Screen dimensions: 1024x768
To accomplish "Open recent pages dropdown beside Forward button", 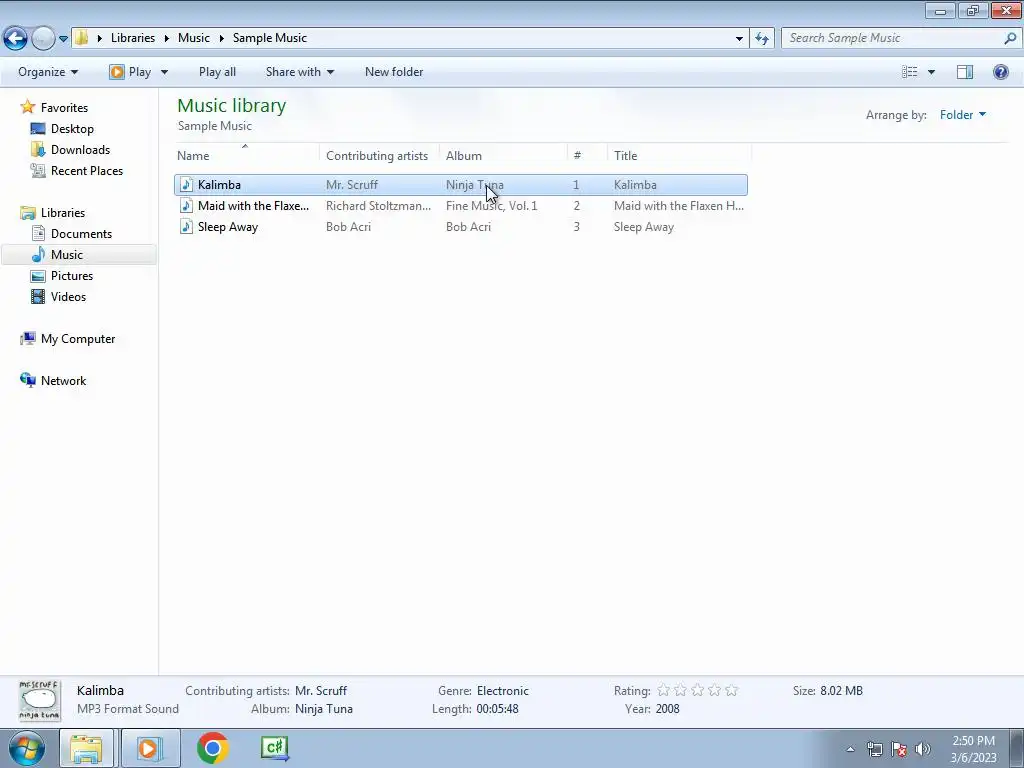I will [x=63, y=39].
